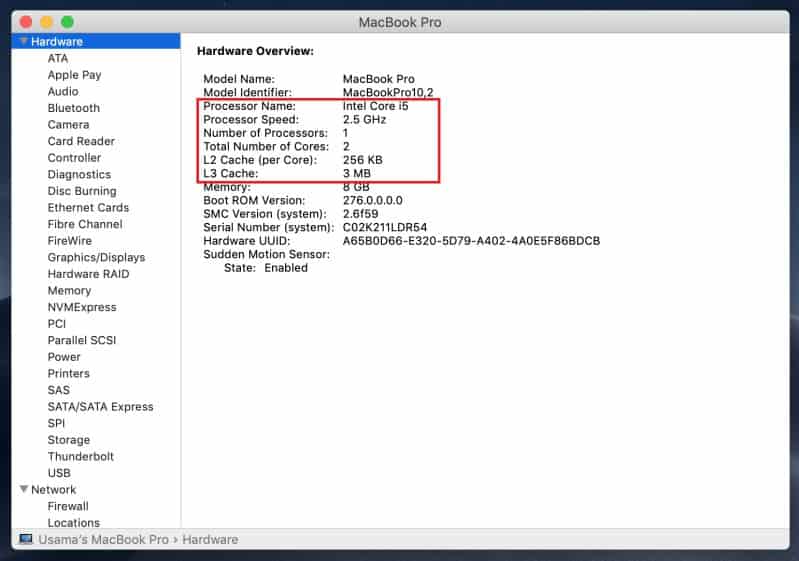The width and height of the screenshot is (799, 561).
Task: Select Apple Pay in sidebar
Action: pos(74,75)
